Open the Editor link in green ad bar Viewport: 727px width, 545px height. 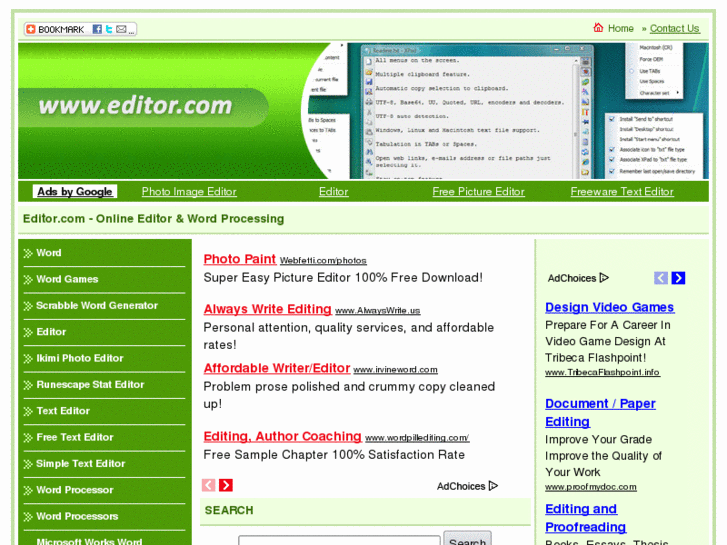pos(333,192)
